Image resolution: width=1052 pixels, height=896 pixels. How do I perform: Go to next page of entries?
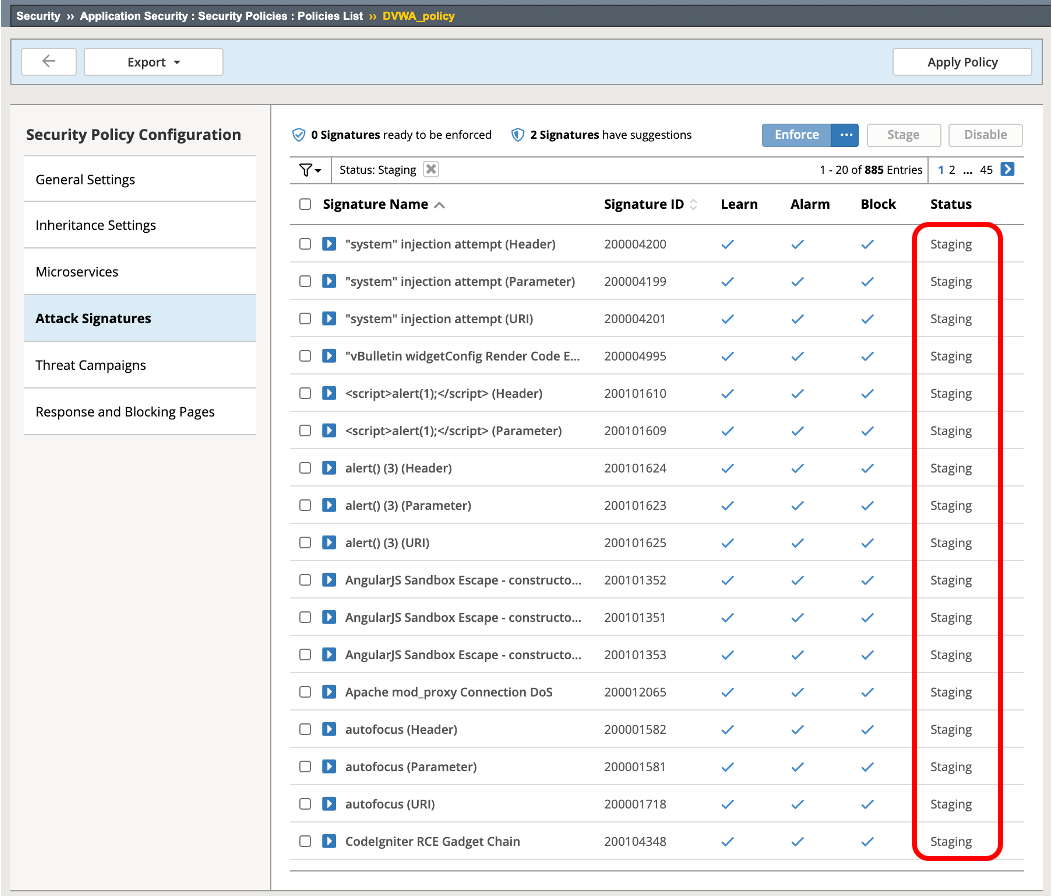(1007, 169)
